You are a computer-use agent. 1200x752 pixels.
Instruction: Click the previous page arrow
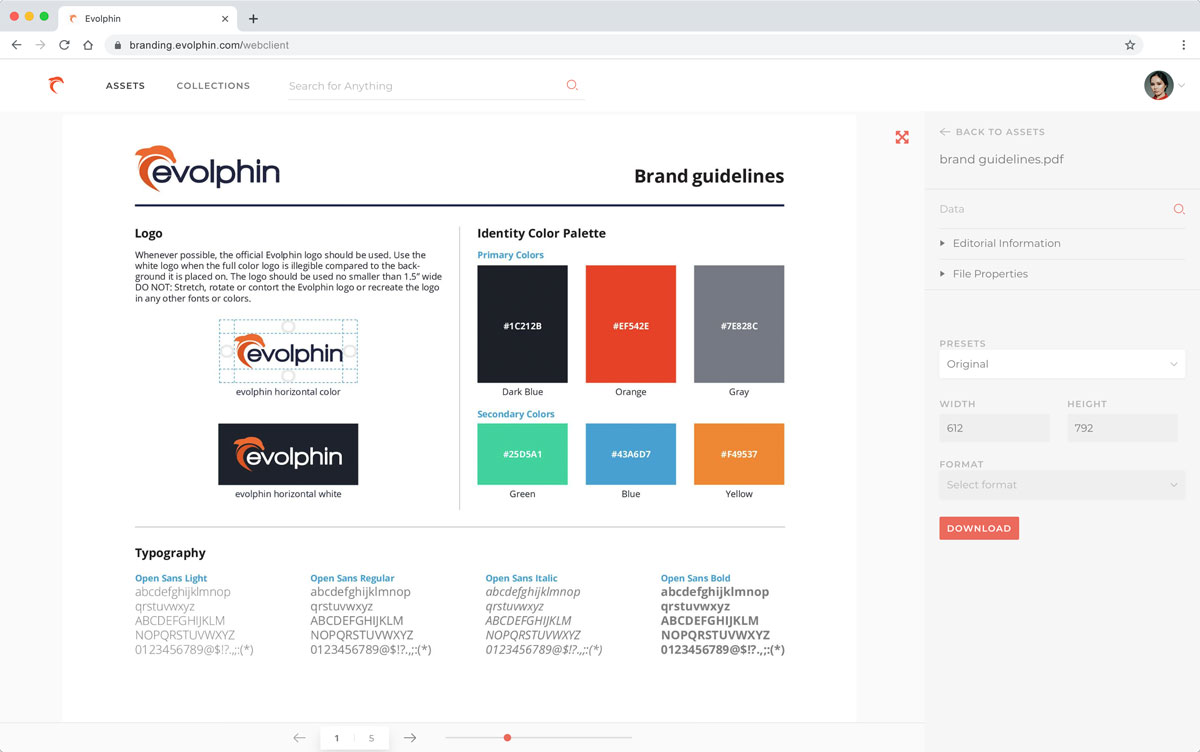tap(299, 738)
